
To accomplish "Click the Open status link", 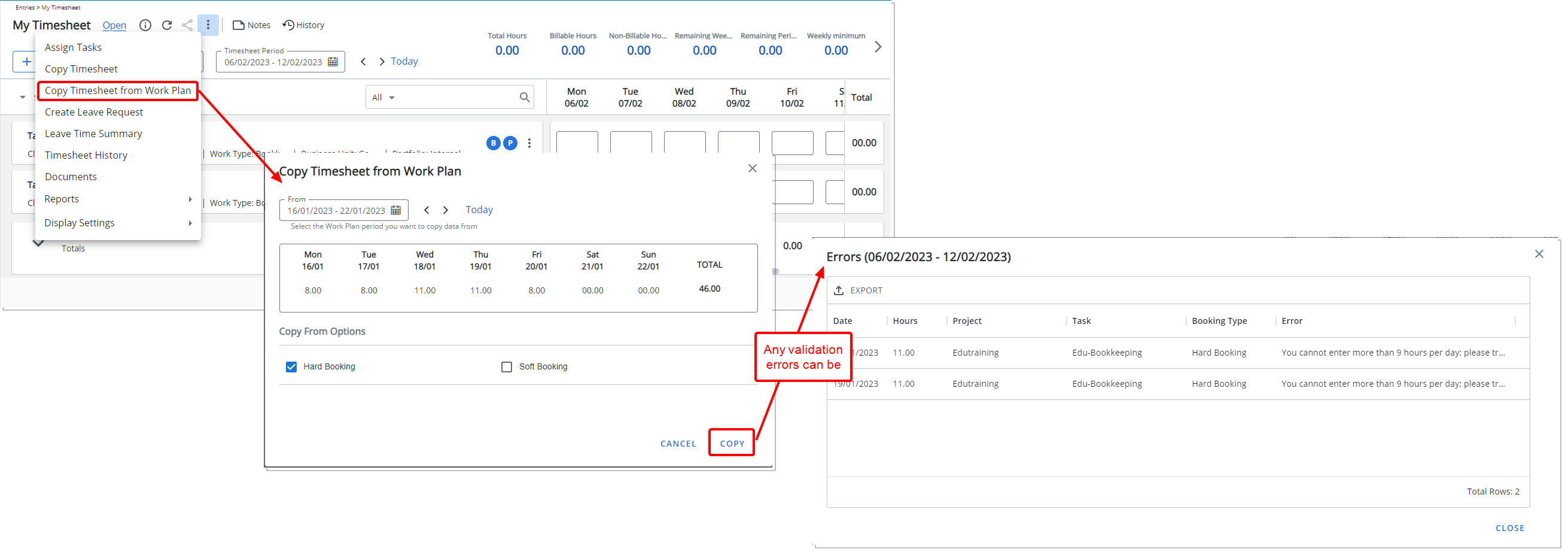I will coord(114,25).
